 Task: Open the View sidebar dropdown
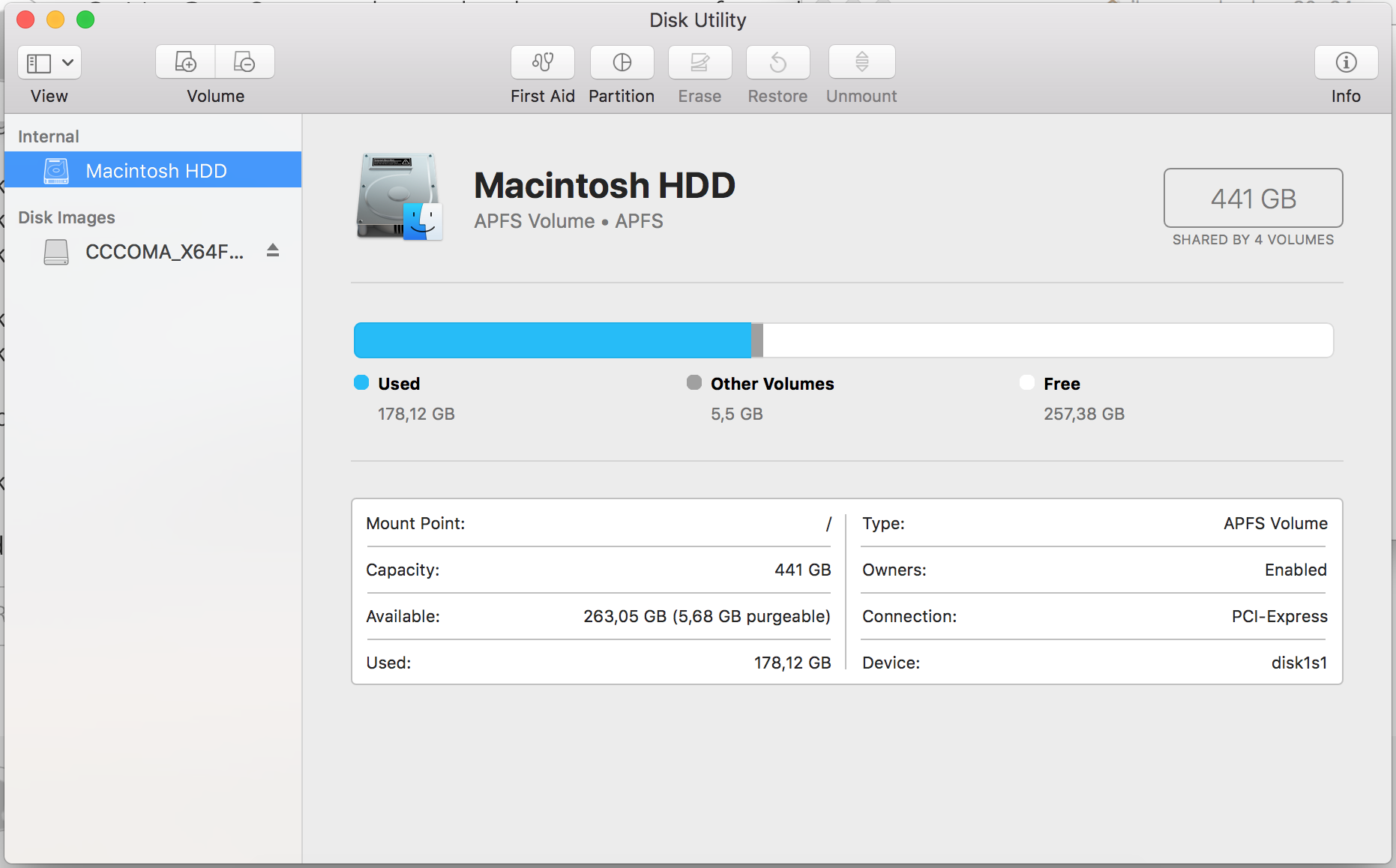[x=49, y=63]
